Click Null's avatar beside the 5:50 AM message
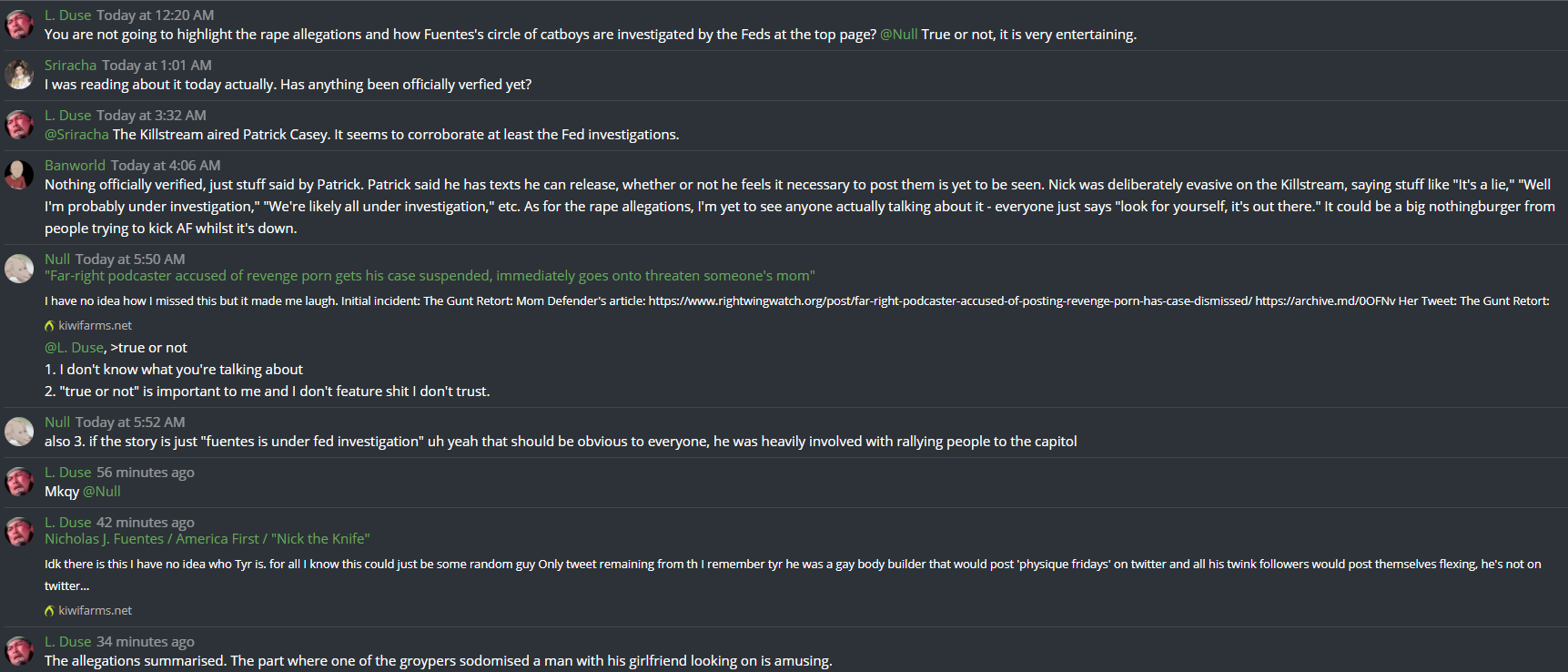This screenshot has width=1568, height=672. click(19, 268)
